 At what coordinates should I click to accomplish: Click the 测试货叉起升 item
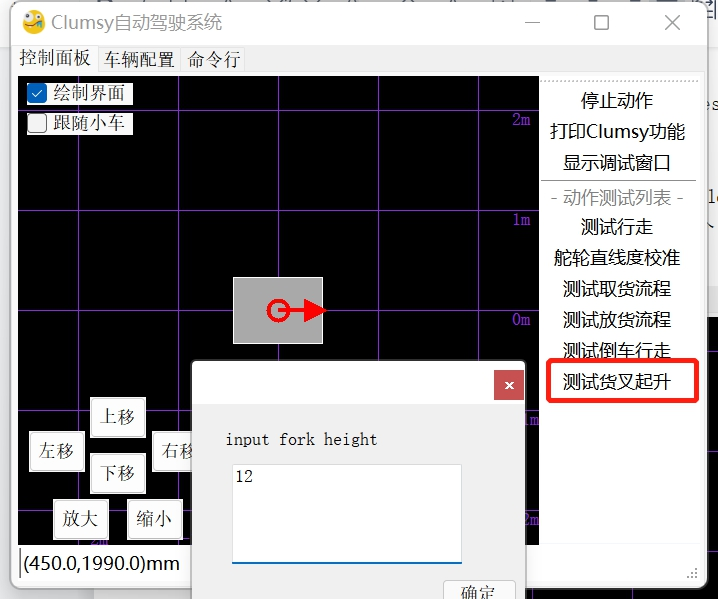coord(617,382)
